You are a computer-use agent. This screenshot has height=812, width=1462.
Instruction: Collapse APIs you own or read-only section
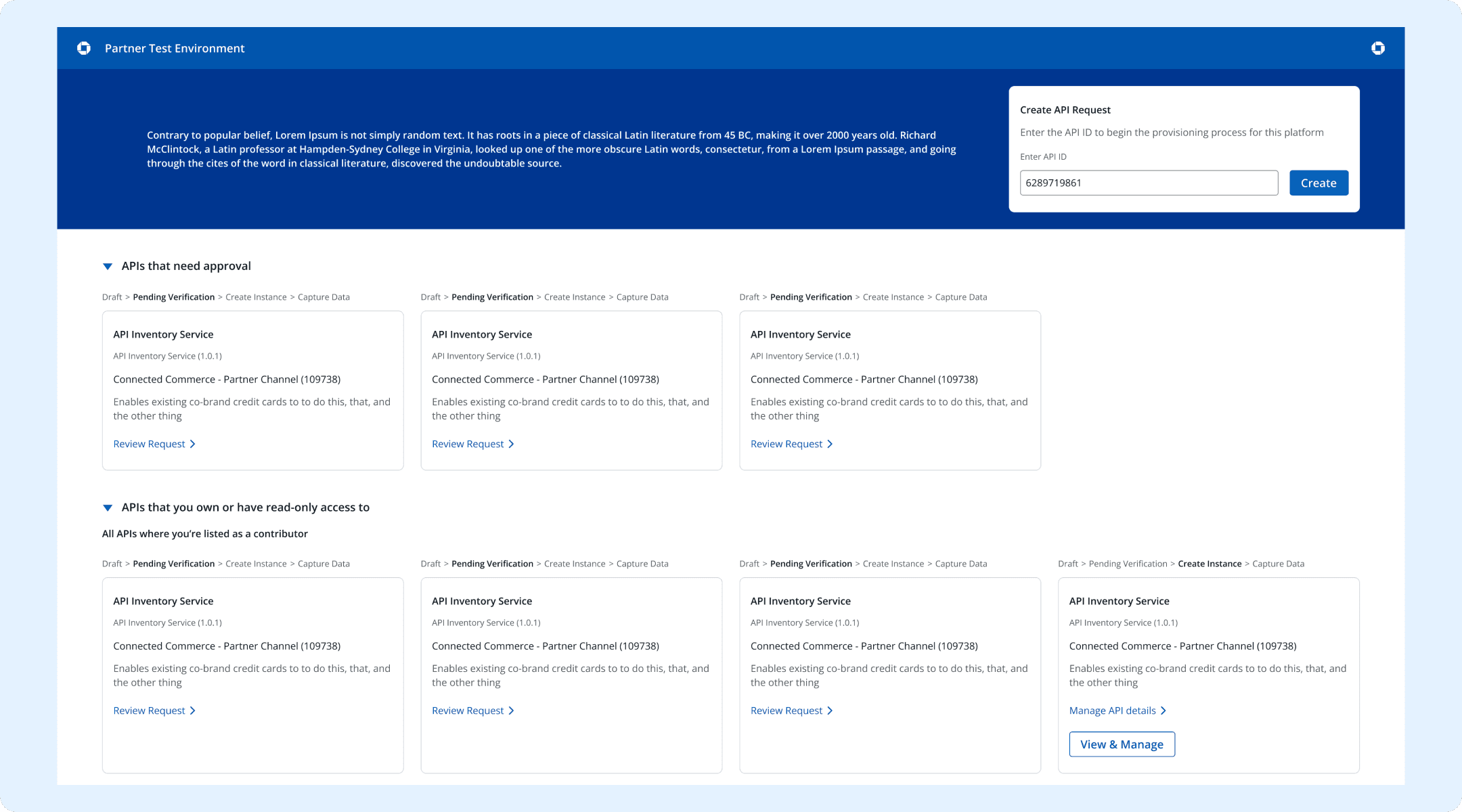pos(108,507)
